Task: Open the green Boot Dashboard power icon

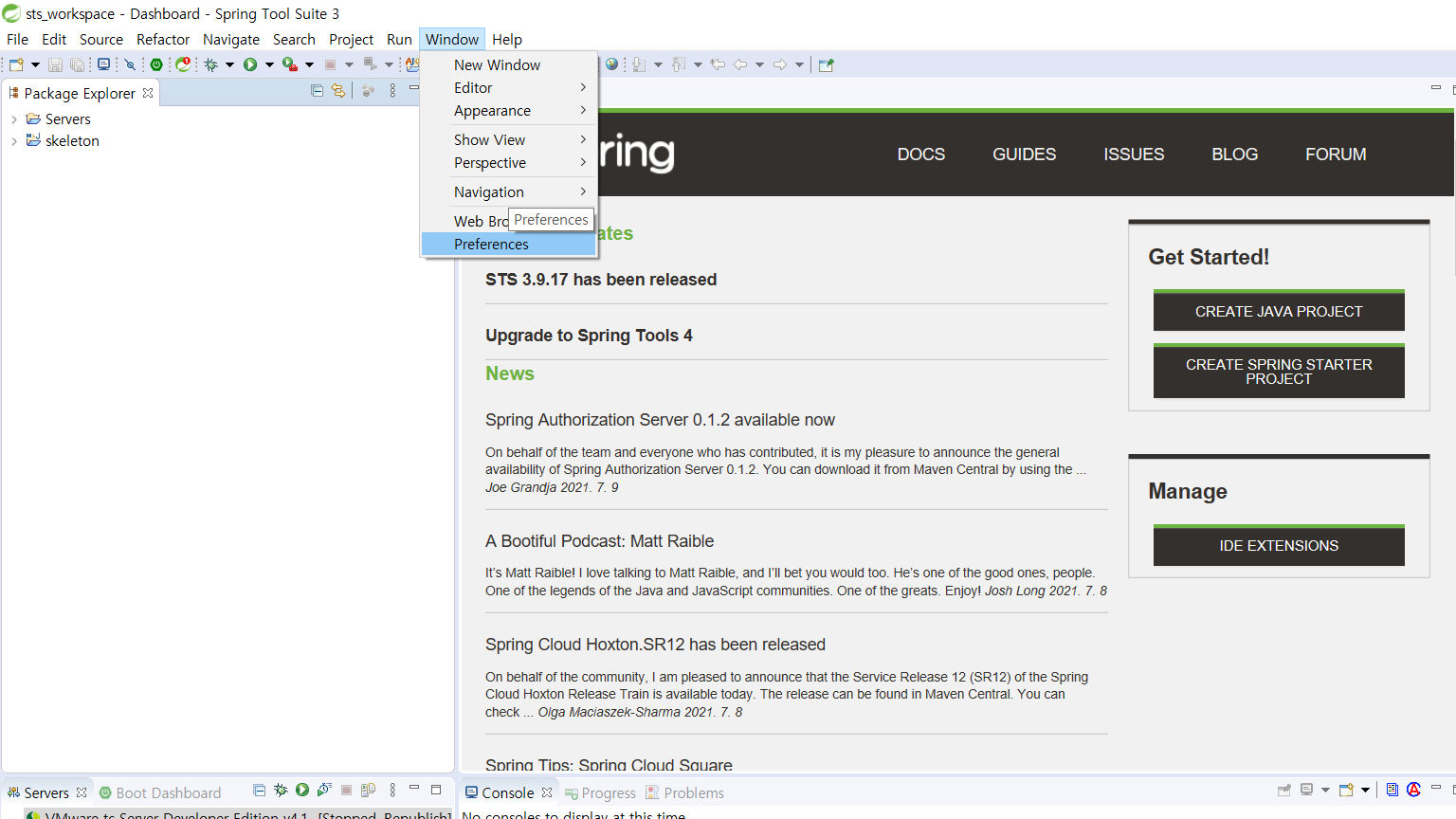Action: pyautogui.click(x=156, y=64)
